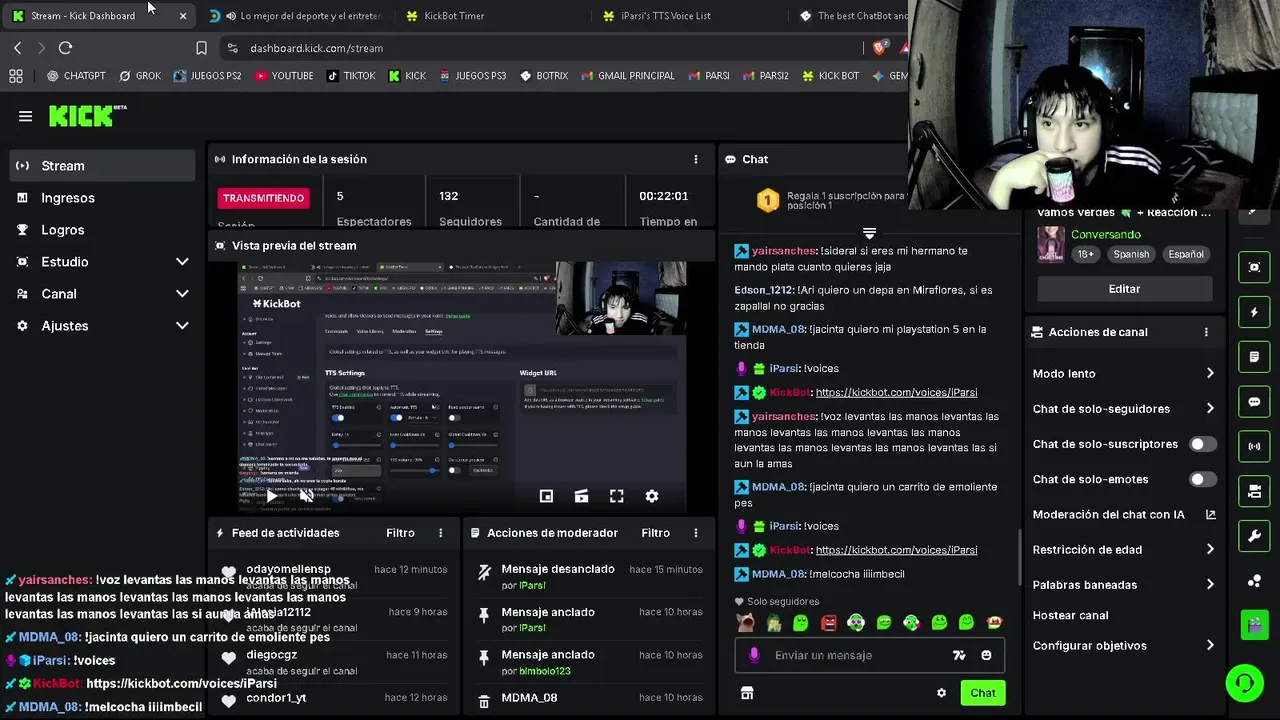The width and height of the screenshot is (1280, 720).
Task: Open activity feed three-dot menu
Action: 440,533
